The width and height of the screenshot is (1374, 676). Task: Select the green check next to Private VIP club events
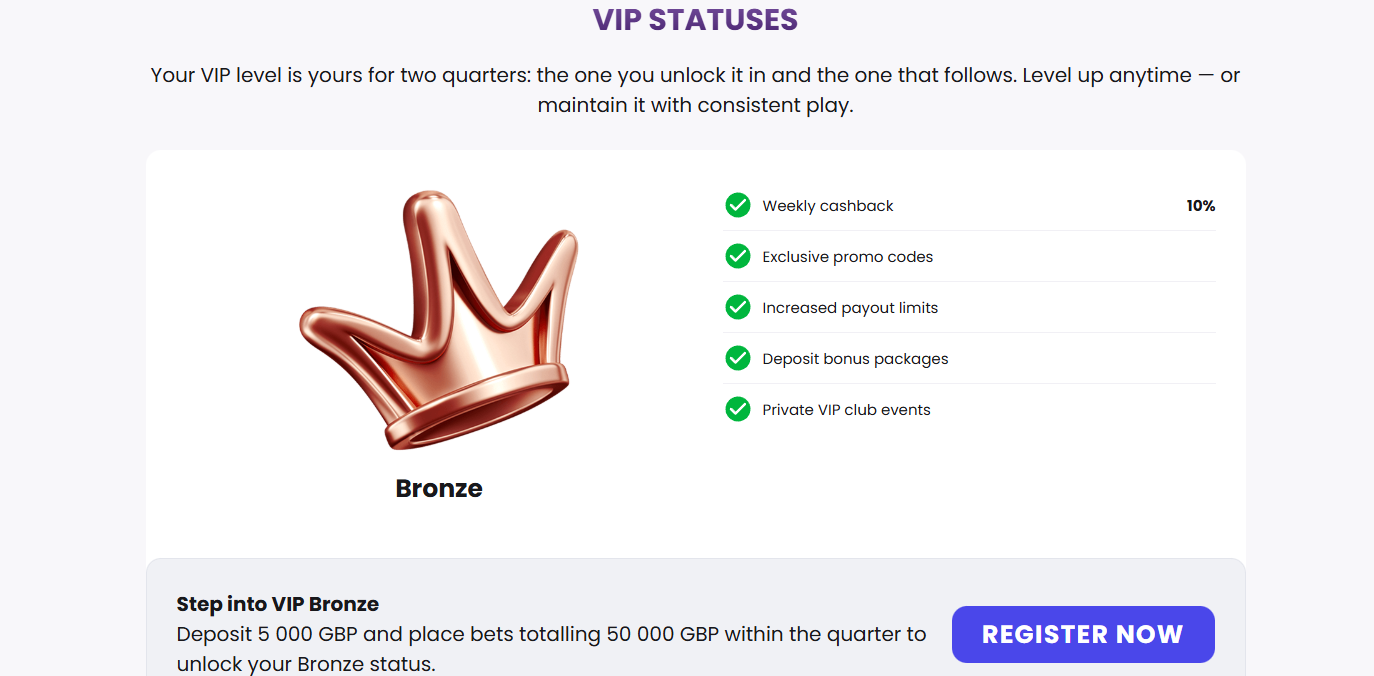737,409
